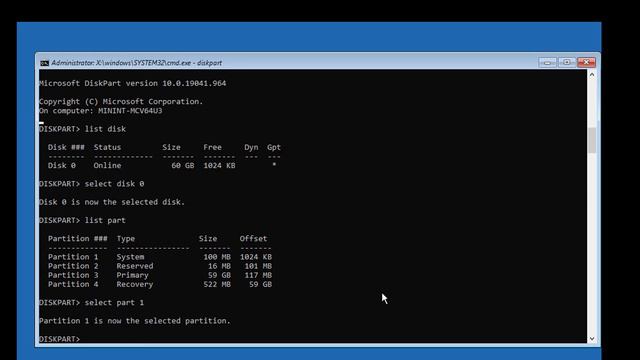Image resolution: width=640 pixels, height=360 pixels.
Task: Click the '101 MB' offset value
Action: [258, 266]
